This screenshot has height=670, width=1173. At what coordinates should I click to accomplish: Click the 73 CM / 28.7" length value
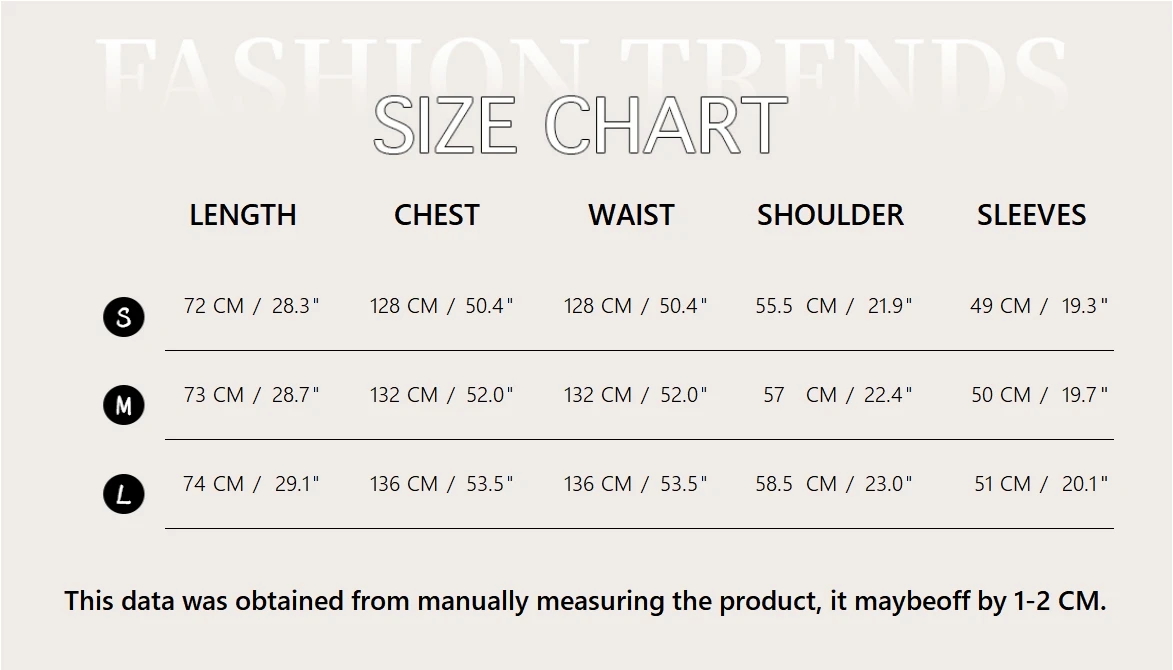click(251, 395)
